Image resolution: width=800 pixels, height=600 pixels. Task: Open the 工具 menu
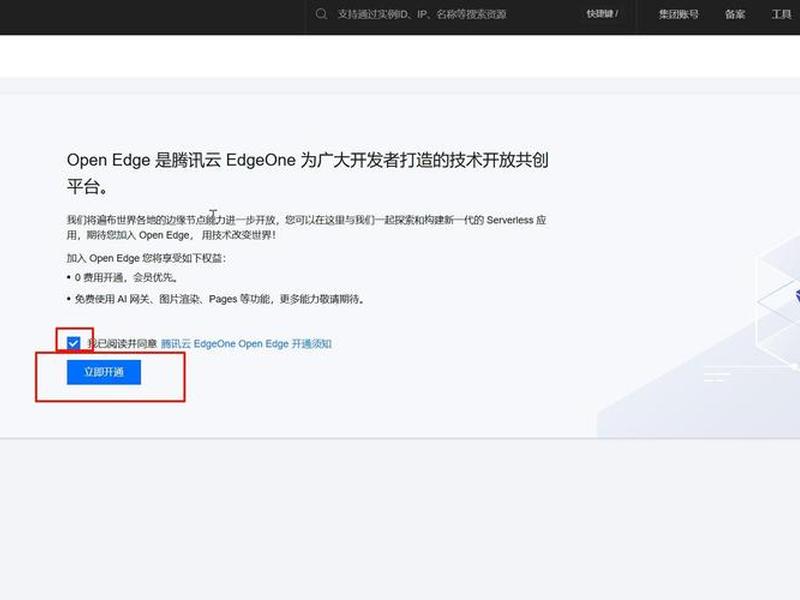point(781,14)
